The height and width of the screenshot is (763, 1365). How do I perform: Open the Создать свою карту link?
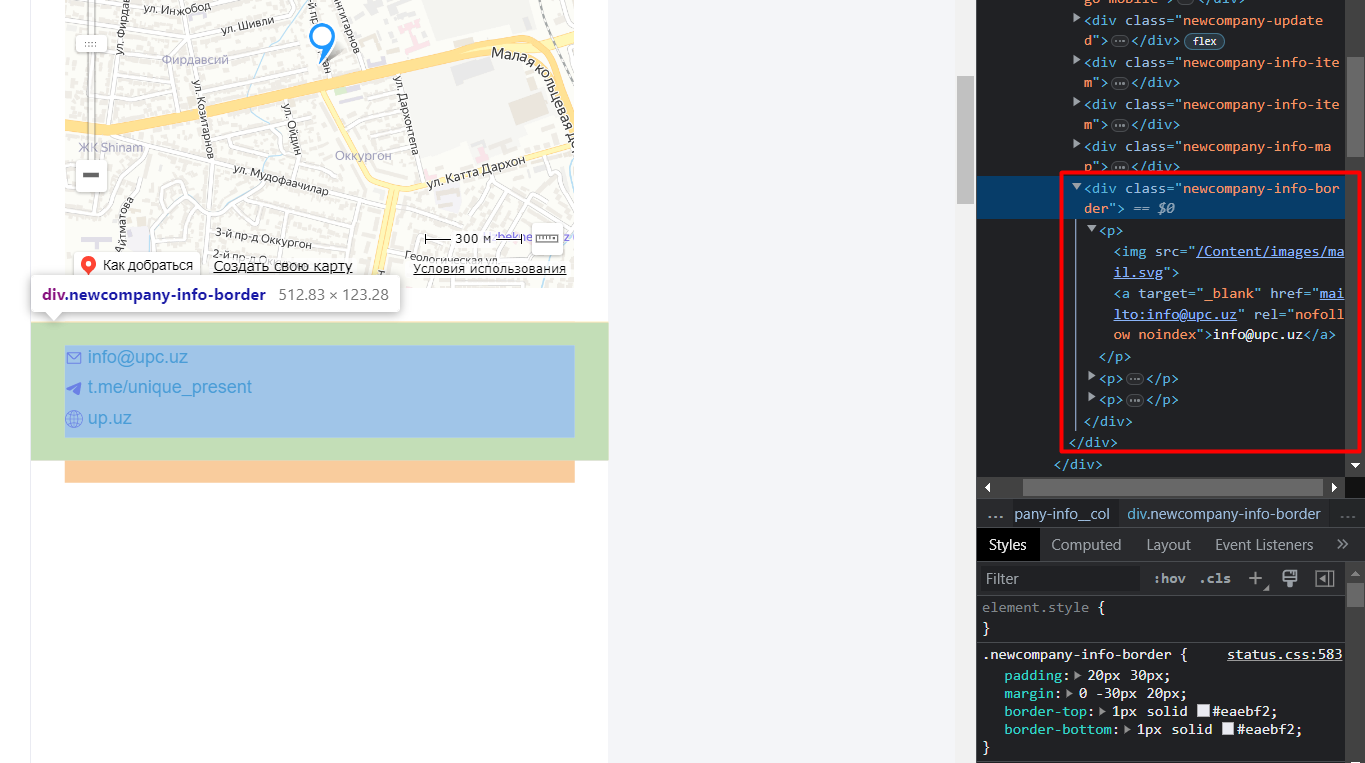coord(283,266)
